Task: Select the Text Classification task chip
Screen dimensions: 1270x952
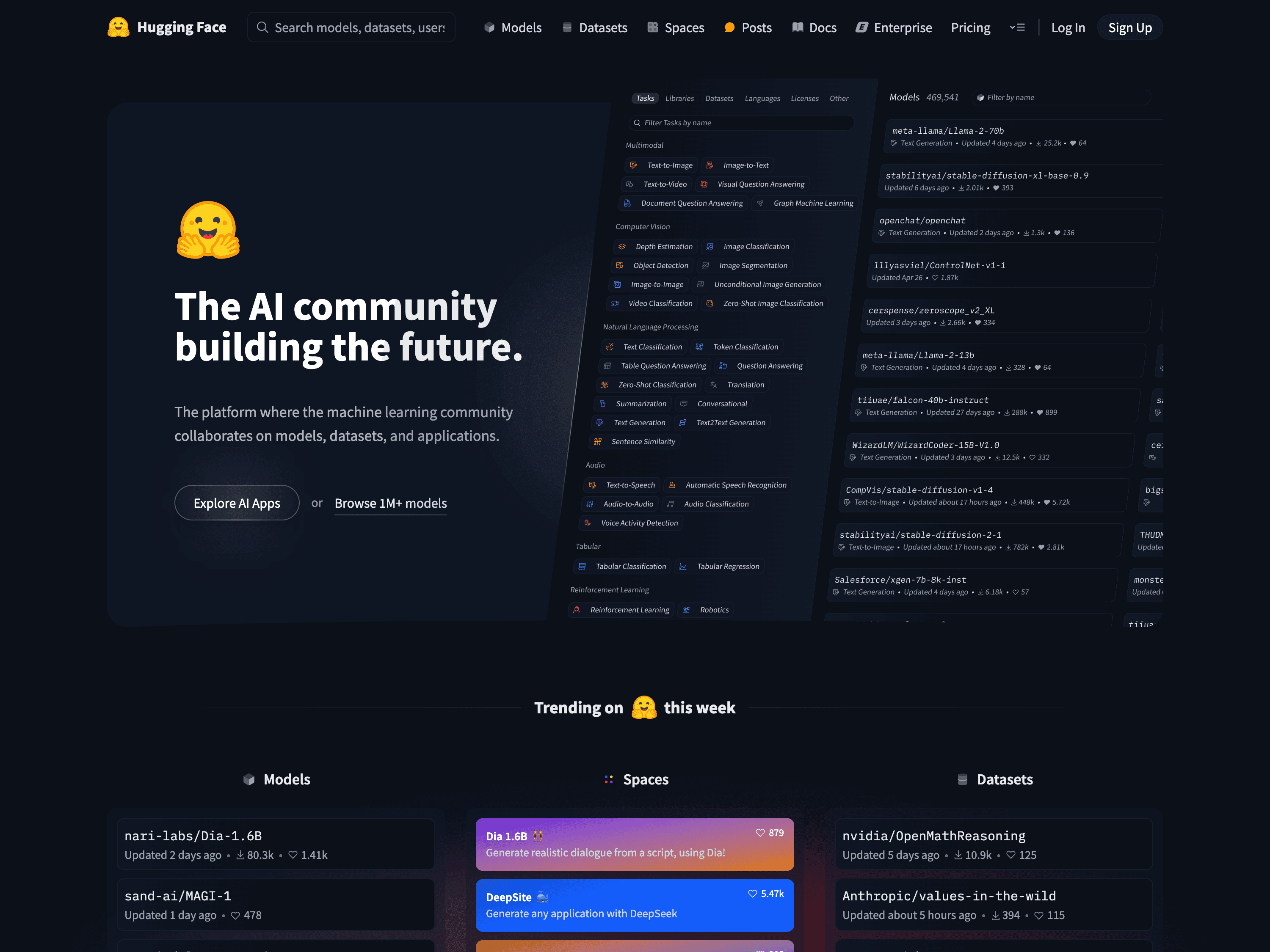Action: [643, 347]
